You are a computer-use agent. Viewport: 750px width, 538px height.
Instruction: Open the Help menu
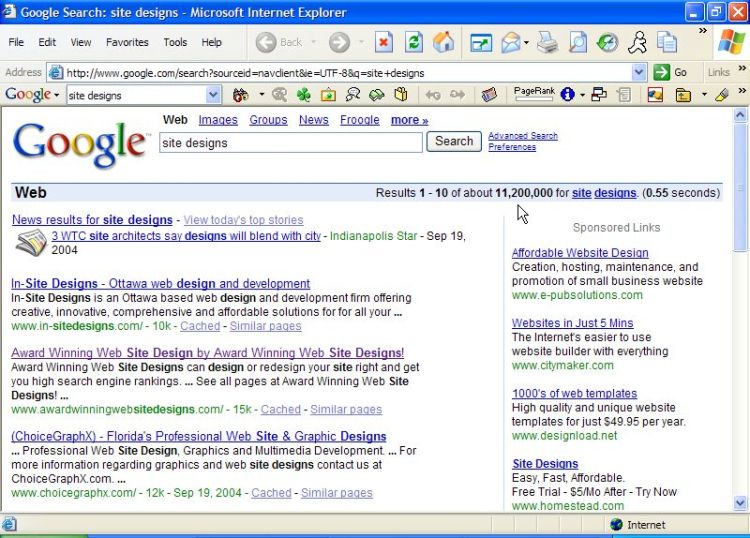(211, 42)
